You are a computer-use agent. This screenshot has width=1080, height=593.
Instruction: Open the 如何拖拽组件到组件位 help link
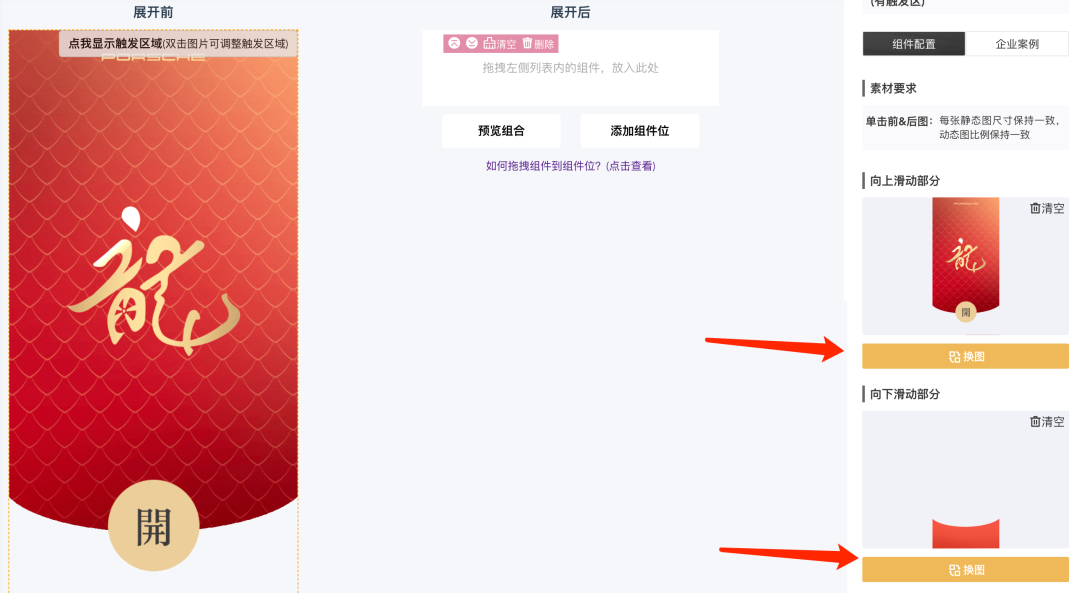point(570,166)
